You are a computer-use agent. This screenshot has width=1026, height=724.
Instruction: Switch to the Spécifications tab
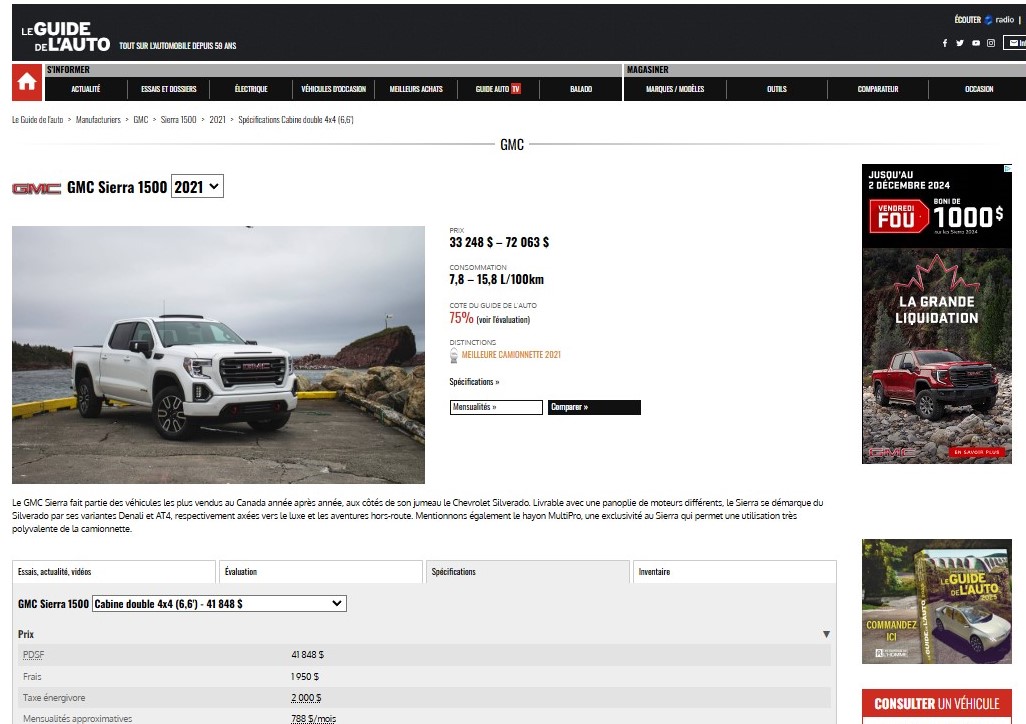tap(527, 571)
